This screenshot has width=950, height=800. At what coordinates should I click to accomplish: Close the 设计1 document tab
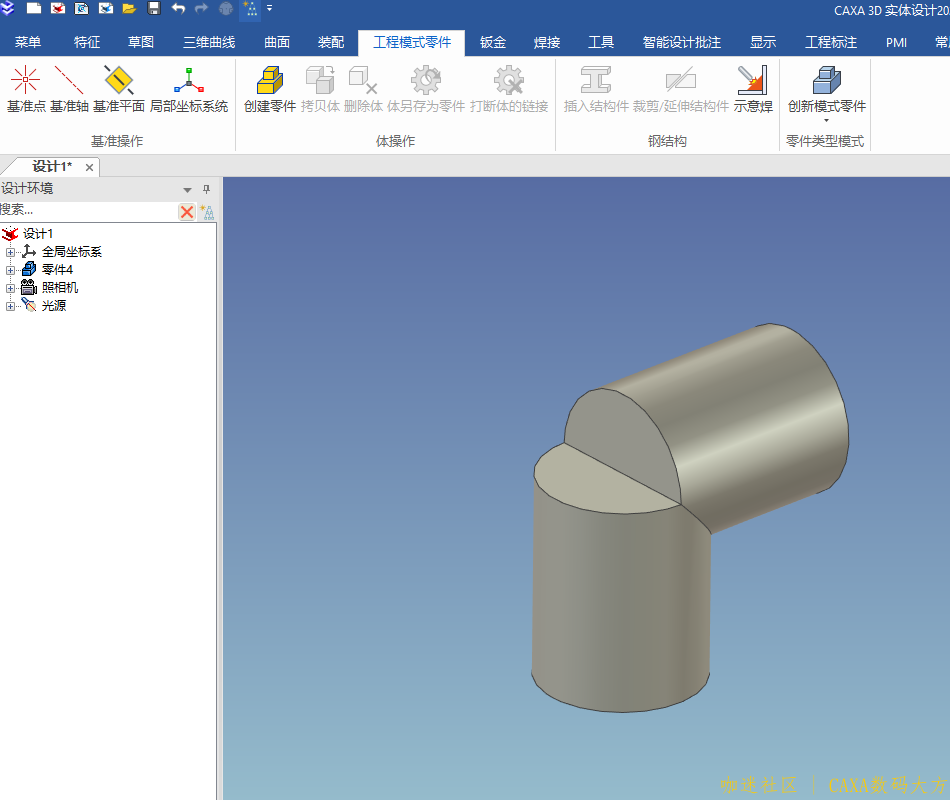click(x=89, y=167)
